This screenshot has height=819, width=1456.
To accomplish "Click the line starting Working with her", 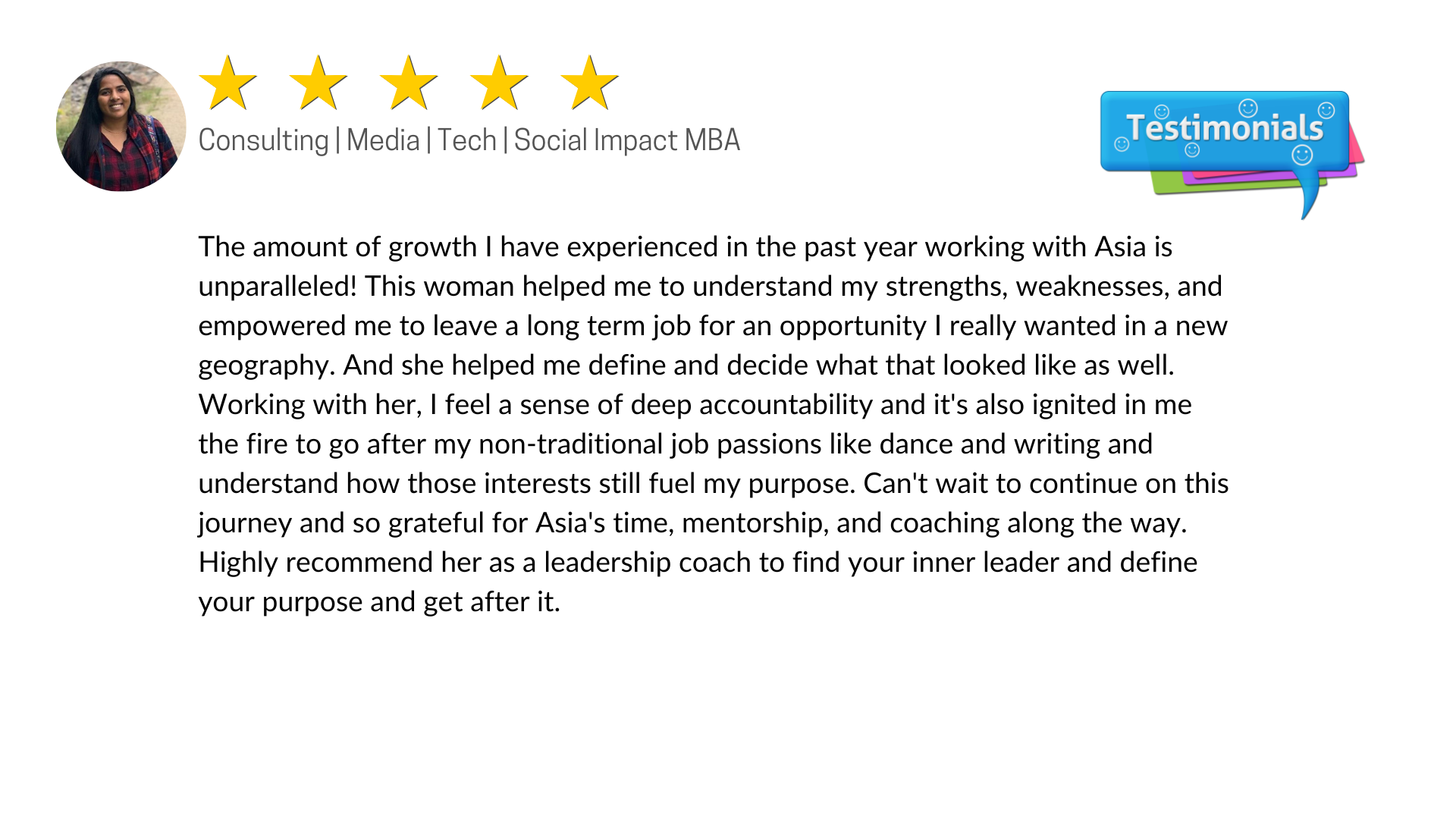I will [695, 405].
